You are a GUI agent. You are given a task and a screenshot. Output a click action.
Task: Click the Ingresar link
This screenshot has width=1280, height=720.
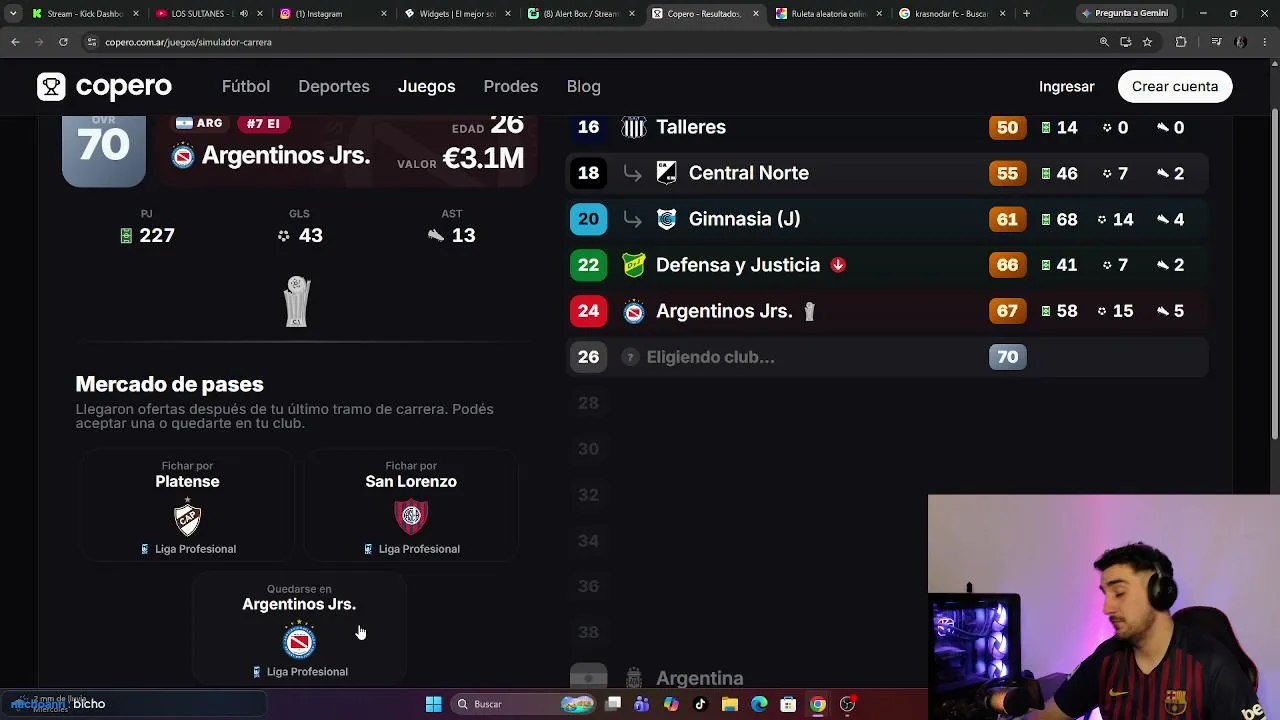click(x=1067, y=86)
